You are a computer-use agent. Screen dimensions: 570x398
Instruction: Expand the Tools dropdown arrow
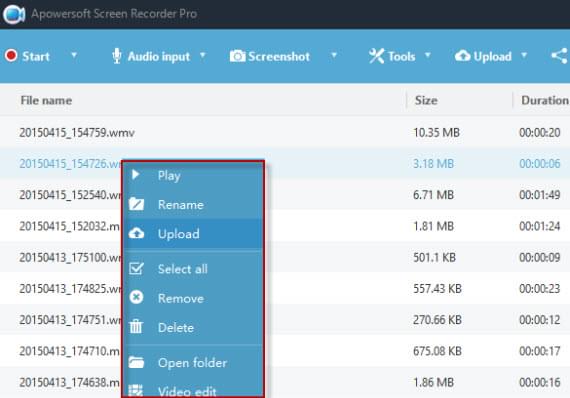pos(428,55)
